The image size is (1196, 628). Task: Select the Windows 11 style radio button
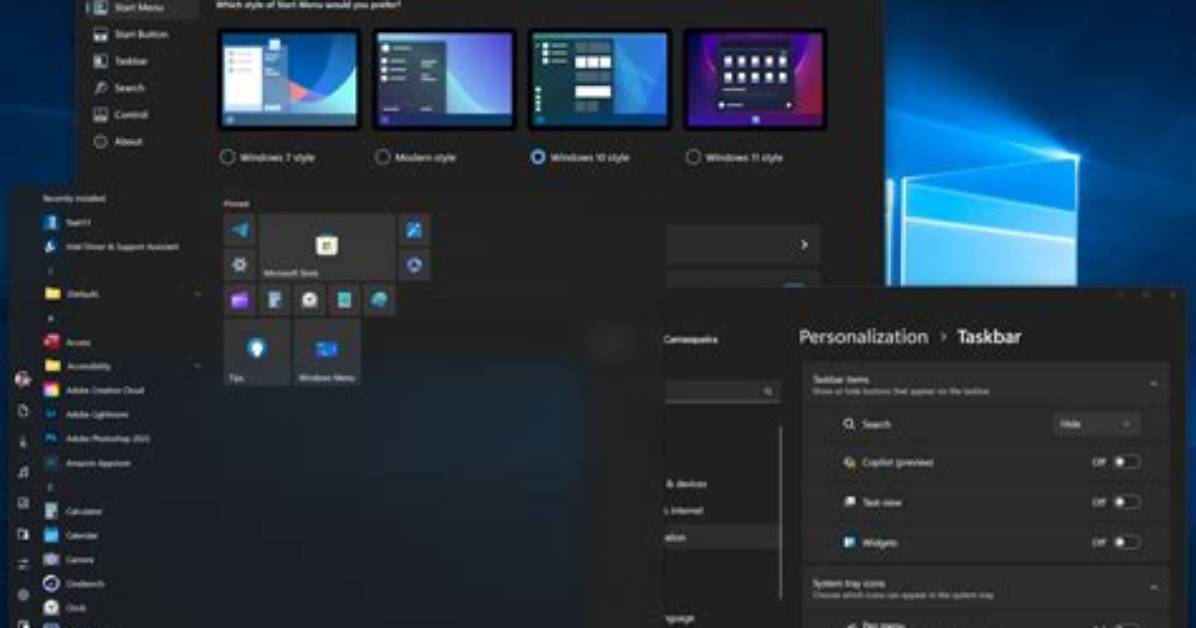point(693,157)
